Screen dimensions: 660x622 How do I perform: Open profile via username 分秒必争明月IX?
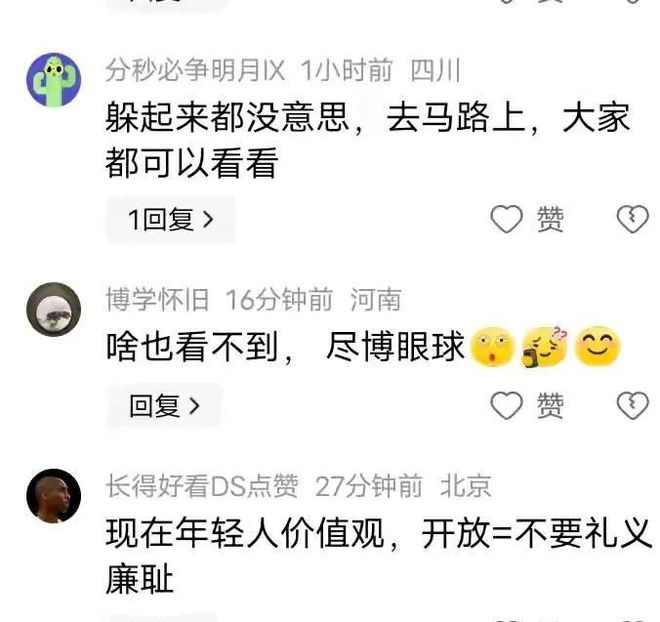[195, 70]
